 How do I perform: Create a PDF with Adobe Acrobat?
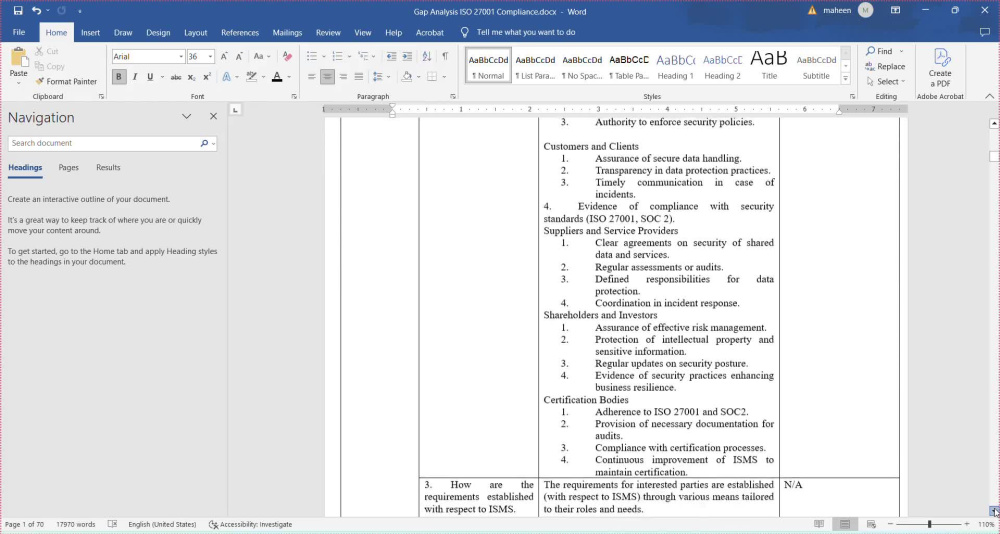(x=940, y=68)
